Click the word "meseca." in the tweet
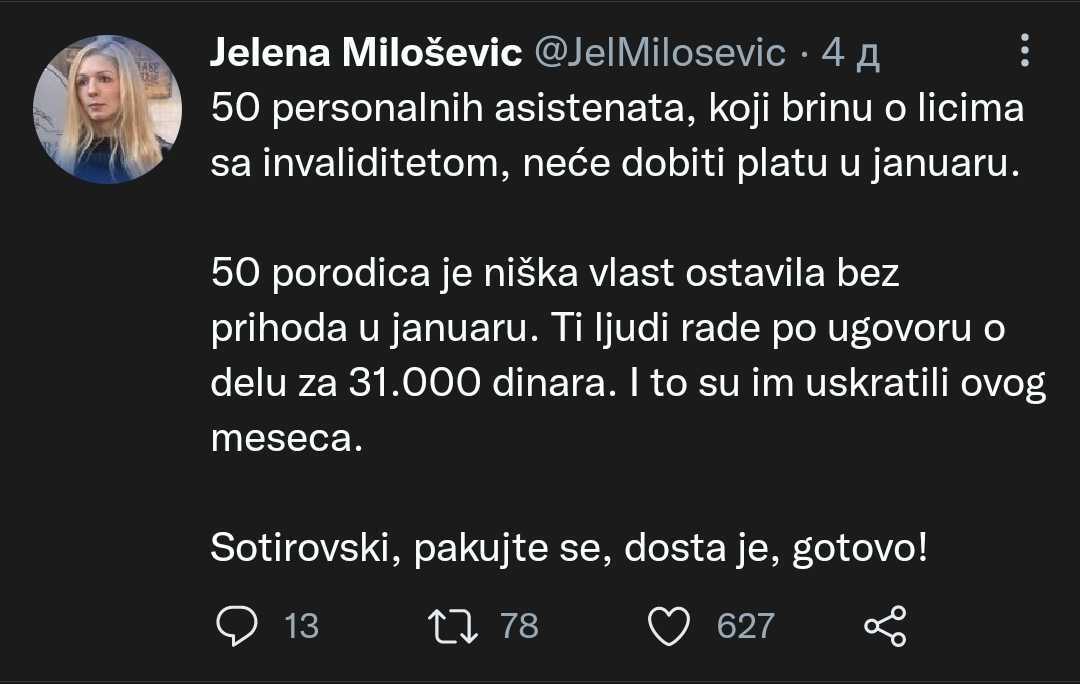 point(284,438)
